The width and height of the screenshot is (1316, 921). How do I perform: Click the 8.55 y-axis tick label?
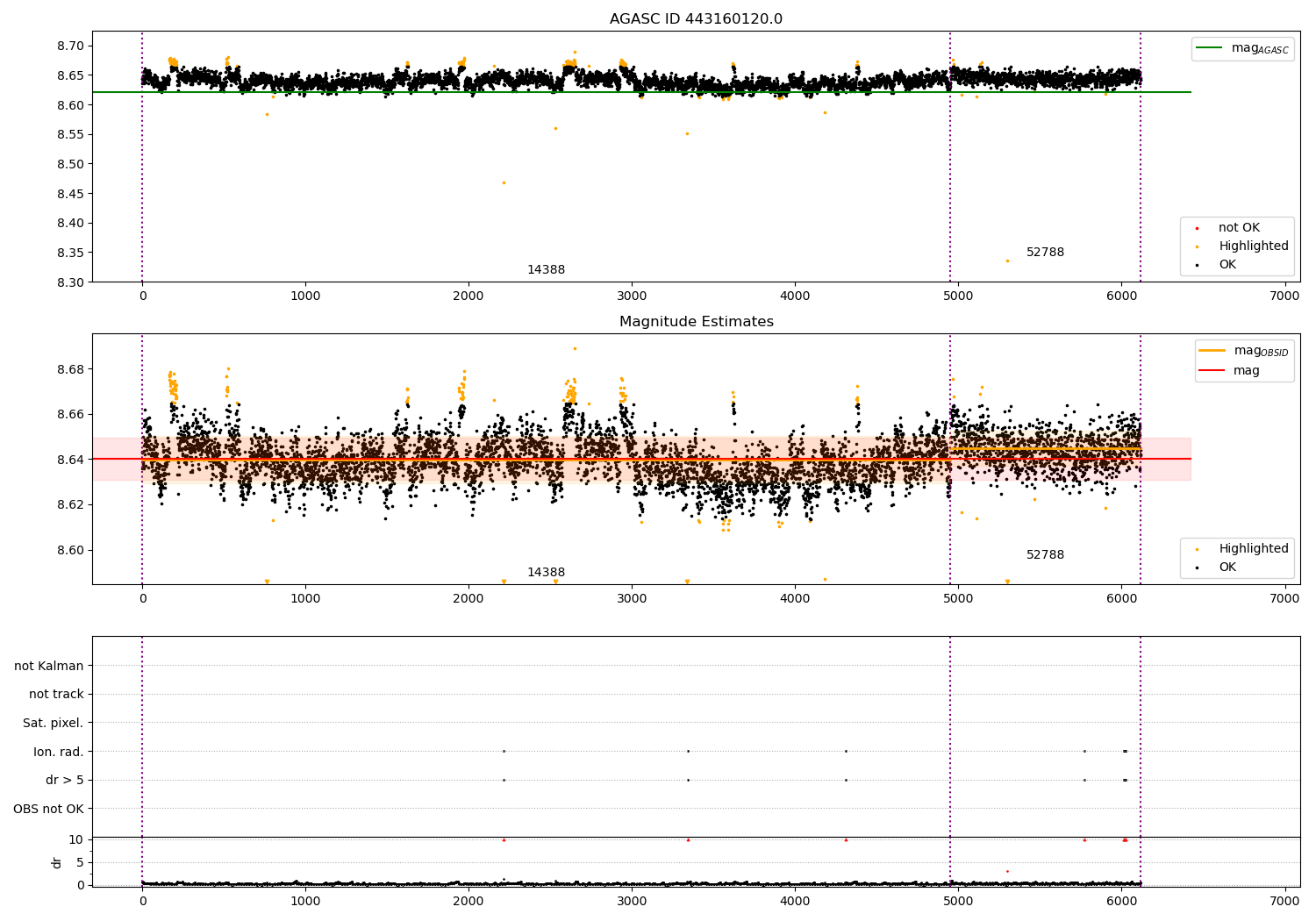pyautogui.click(x=70, y=134)
